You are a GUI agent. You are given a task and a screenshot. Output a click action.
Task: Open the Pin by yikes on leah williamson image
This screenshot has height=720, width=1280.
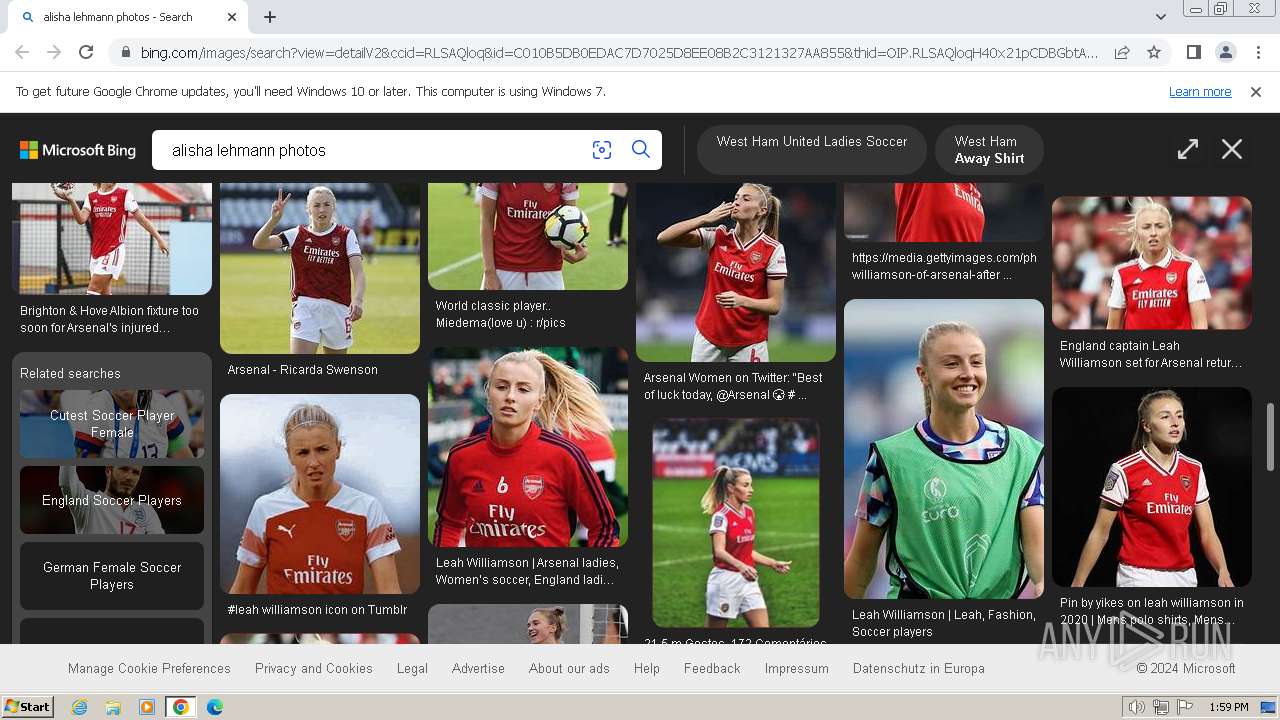point(1152,487)
